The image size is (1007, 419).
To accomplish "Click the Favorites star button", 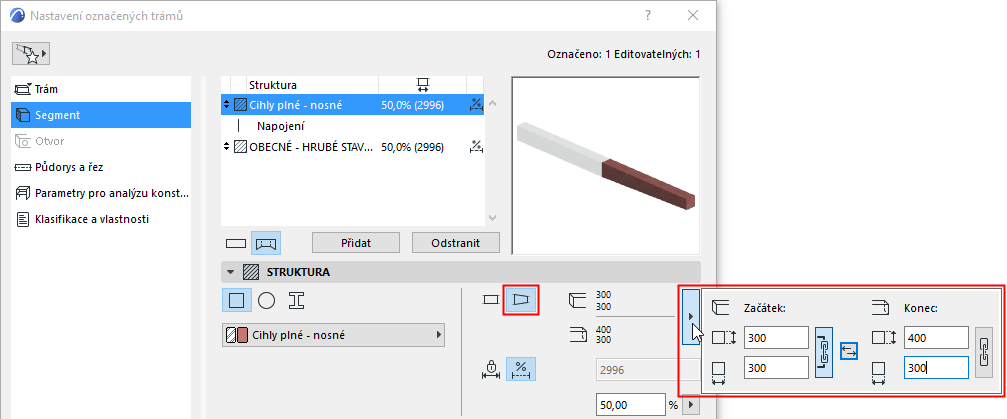I will pos(31,54).
